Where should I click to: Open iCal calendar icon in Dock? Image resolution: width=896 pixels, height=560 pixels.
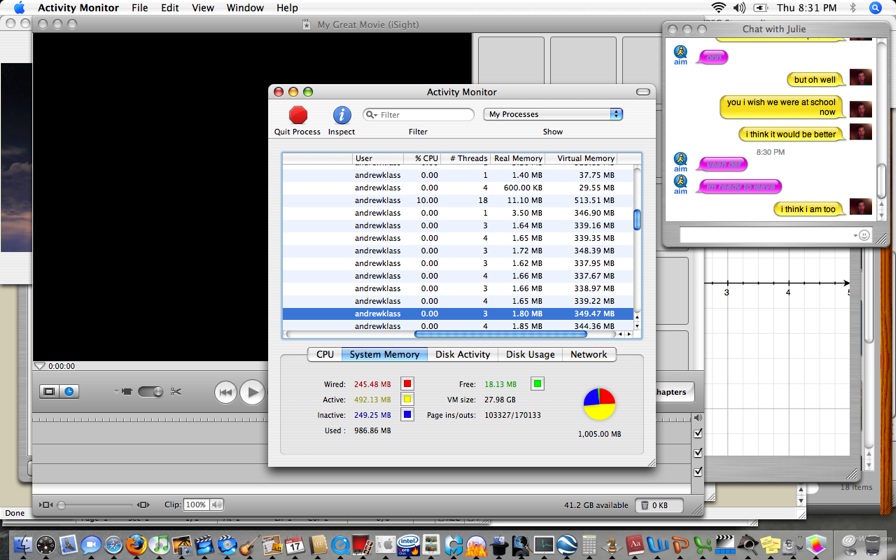pos(294,546)
